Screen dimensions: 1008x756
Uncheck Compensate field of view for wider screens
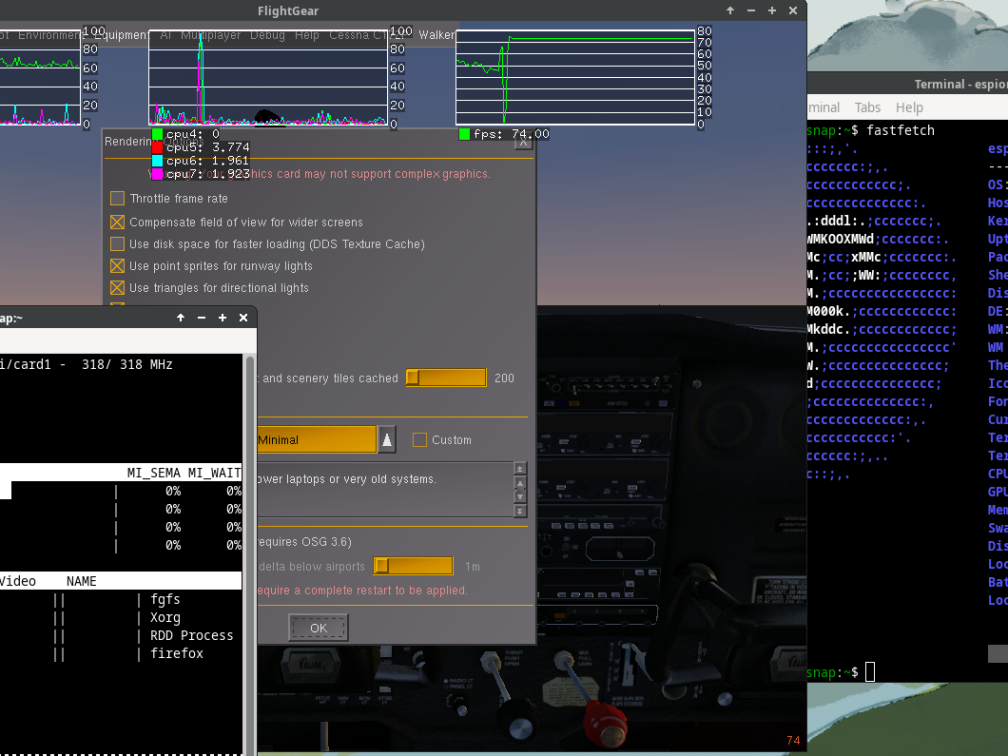[x=117, y=222]
